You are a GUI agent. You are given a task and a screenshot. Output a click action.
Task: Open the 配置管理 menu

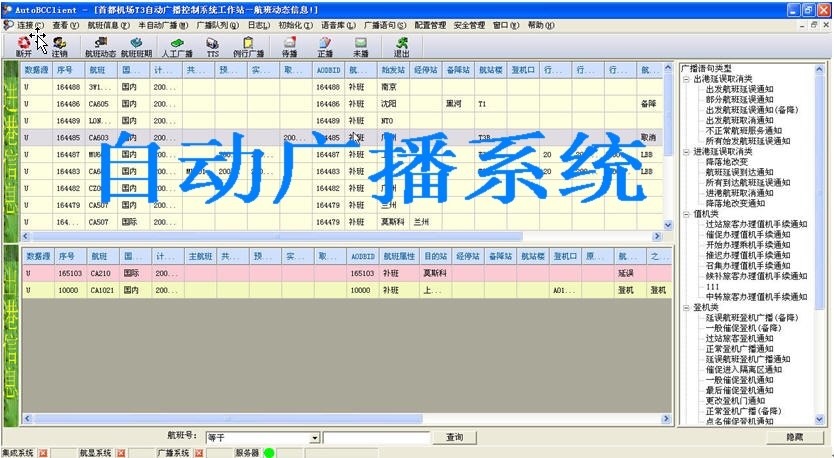pyautogui.click(x=430, y=25)
